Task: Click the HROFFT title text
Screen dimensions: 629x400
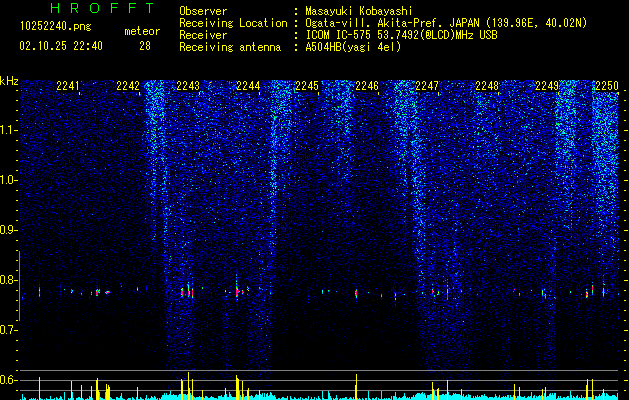Action: [103, 8]
